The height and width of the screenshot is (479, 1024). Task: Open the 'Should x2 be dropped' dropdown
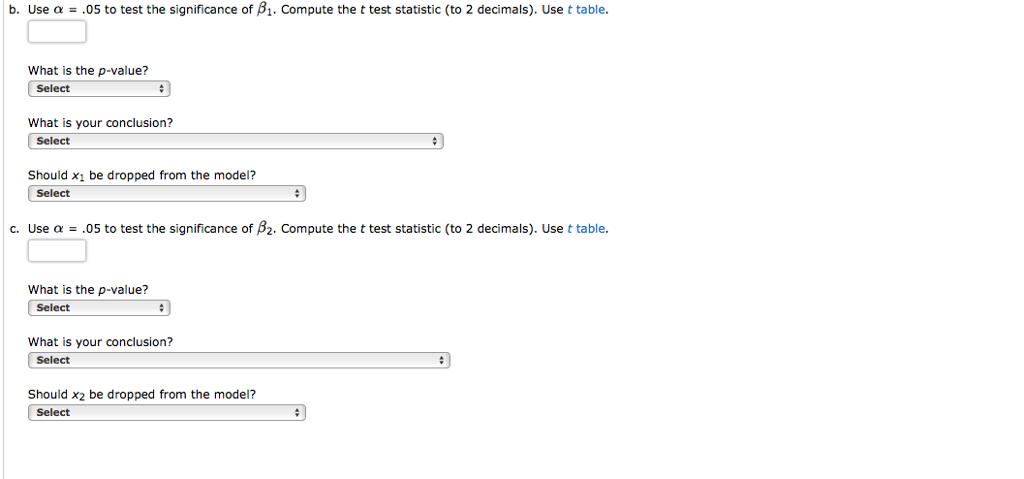pos(166,412)
